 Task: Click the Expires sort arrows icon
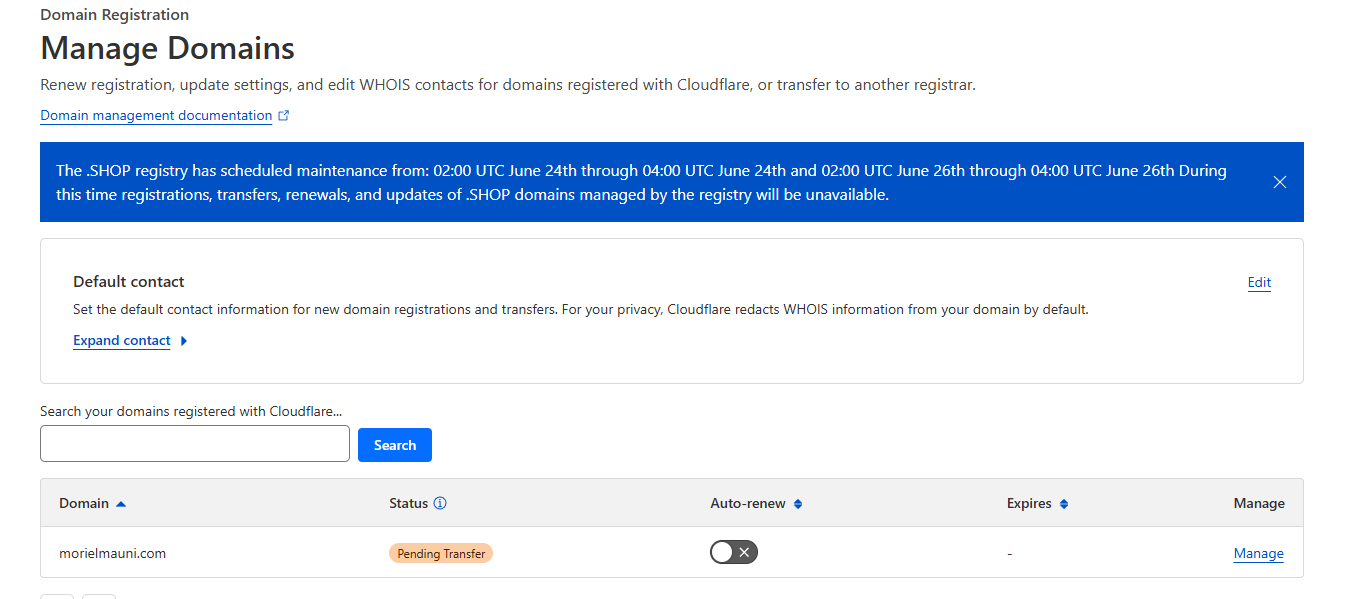pyautogui.click(x=1064, y=504)
